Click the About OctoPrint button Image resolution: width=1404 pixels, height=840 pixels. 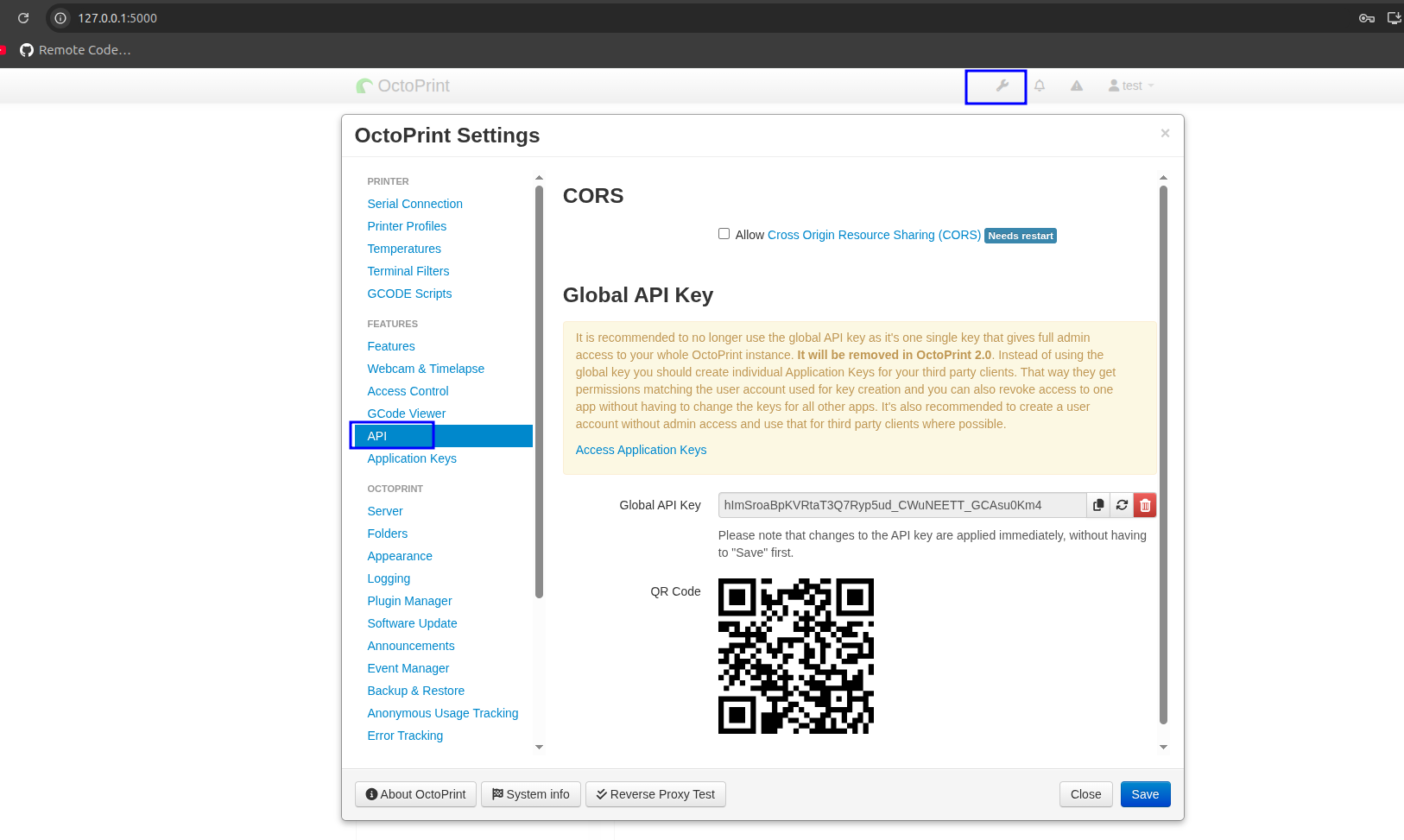click(x=415, y=794)
